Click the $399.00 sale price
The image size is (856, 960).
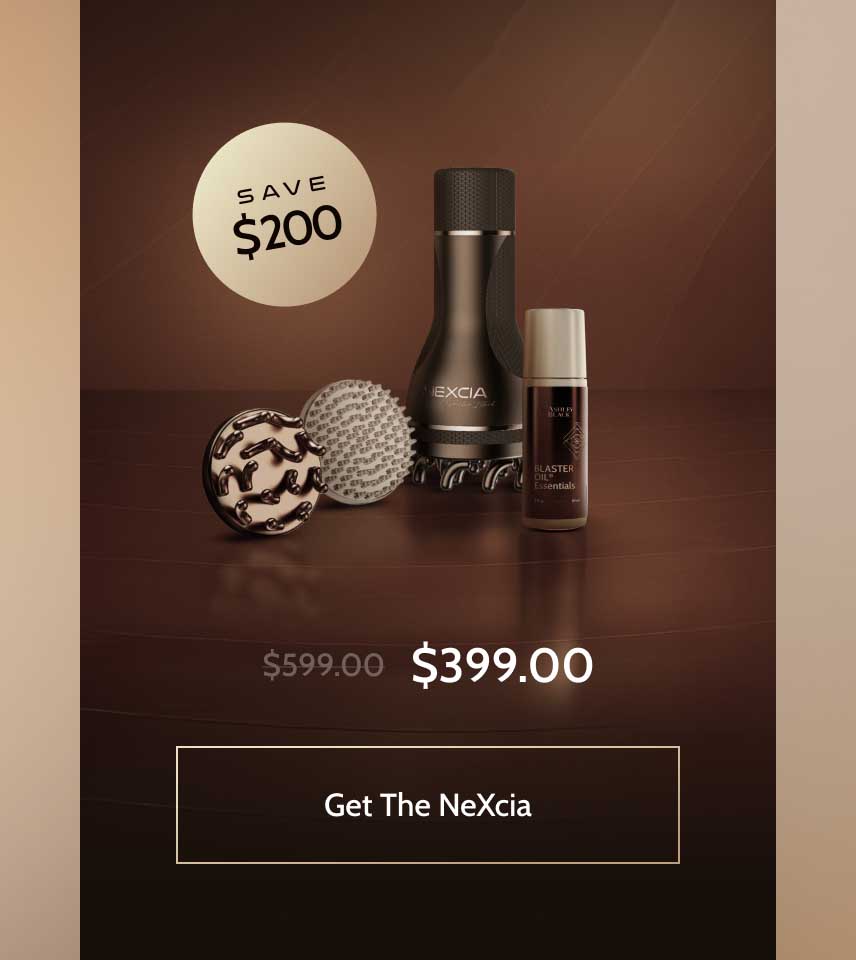(x=502, y=665)
